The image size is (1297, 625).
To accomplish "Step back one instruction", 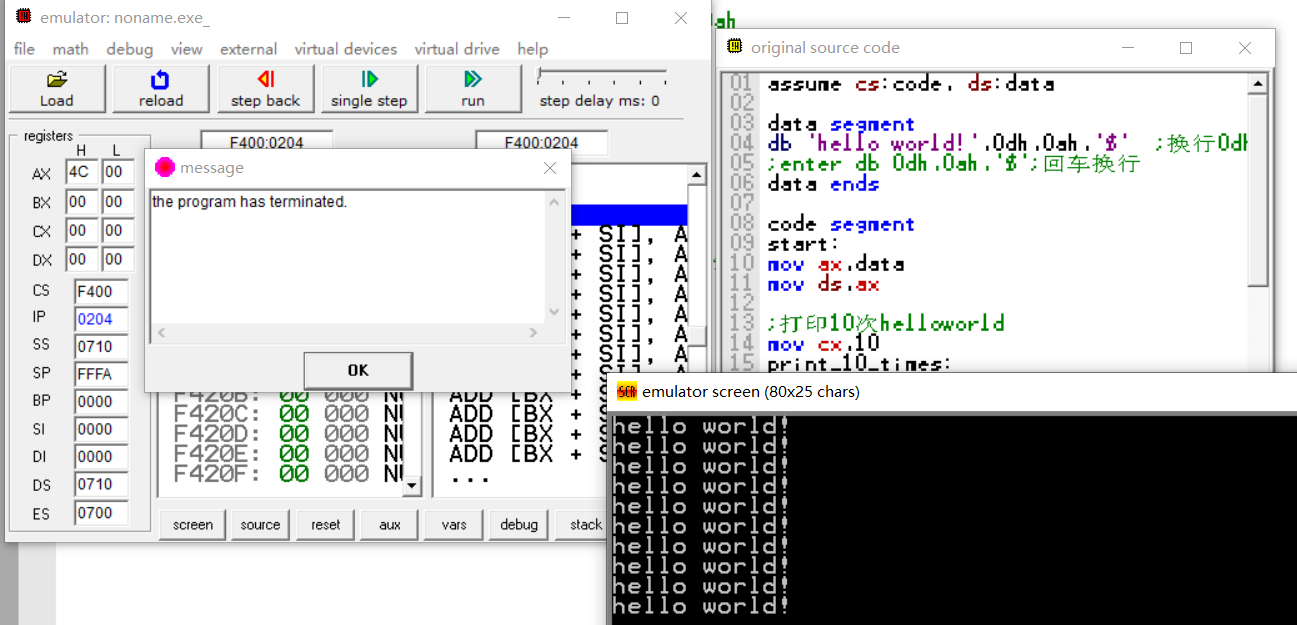I will pos(265,88).
